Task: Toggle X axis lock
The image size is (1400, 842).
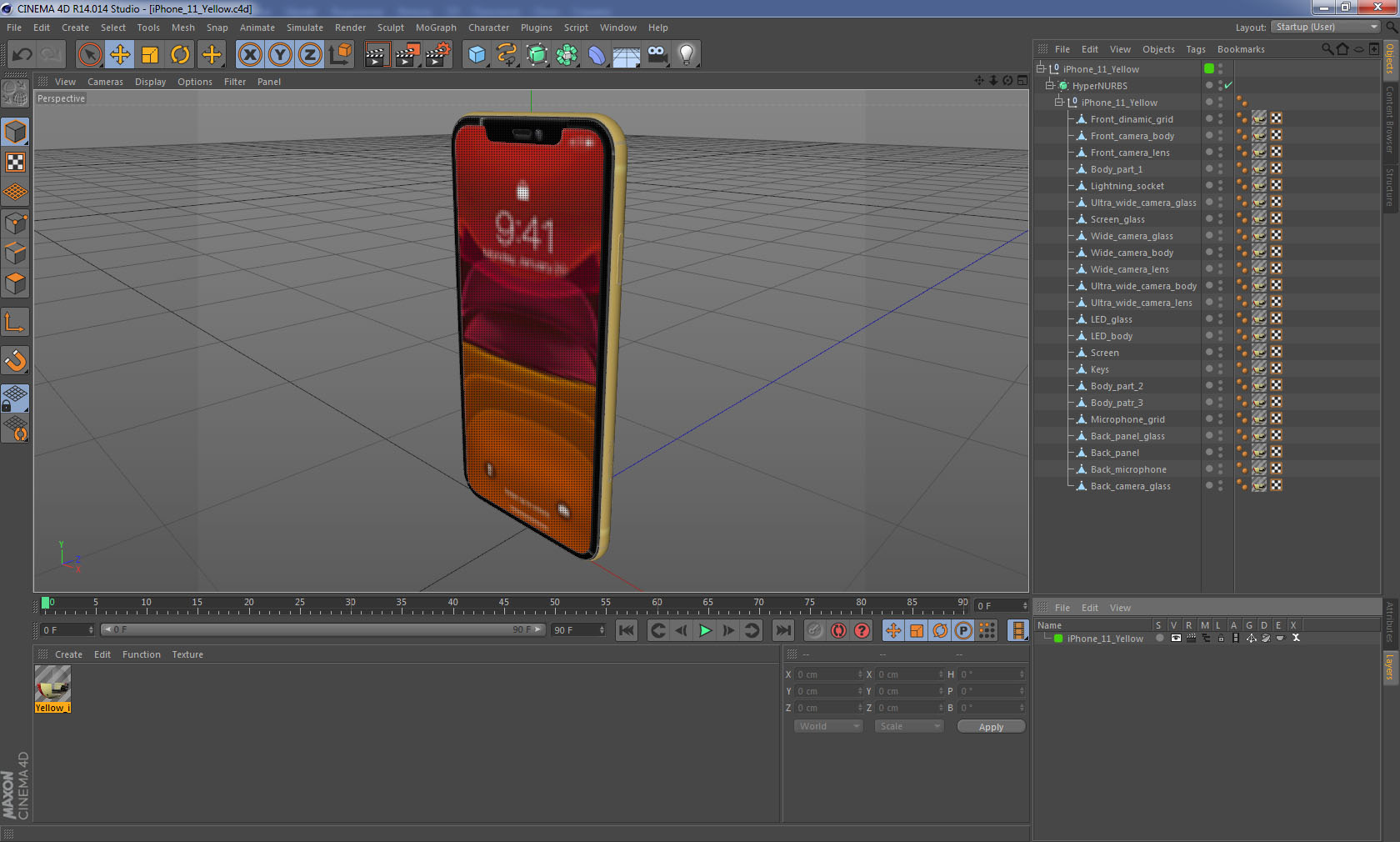Action: [x=249, y=55]
